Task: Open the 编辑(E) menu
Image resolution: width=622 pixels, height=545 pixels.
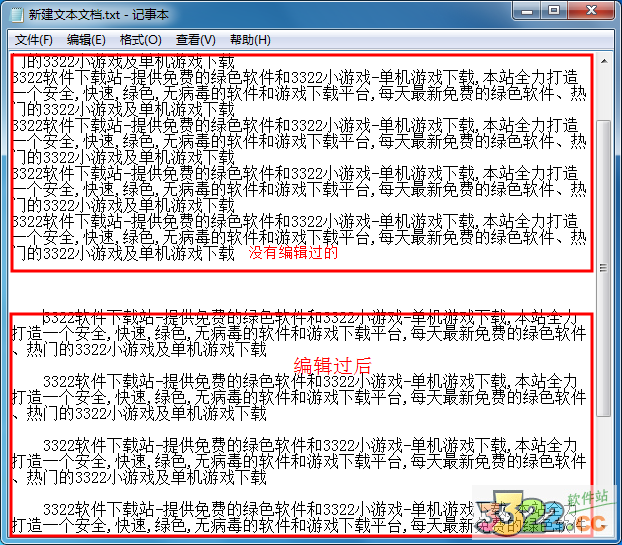Action: (x=86, y=40)
